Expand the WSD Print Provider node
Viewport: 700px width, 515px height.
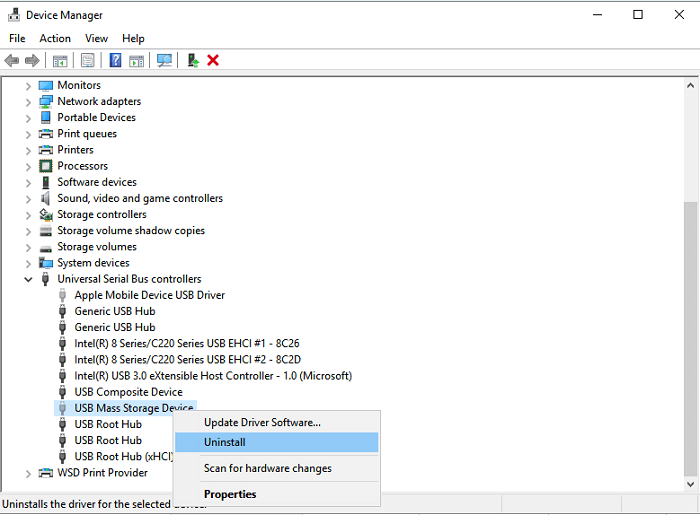[x=28, y=473]
